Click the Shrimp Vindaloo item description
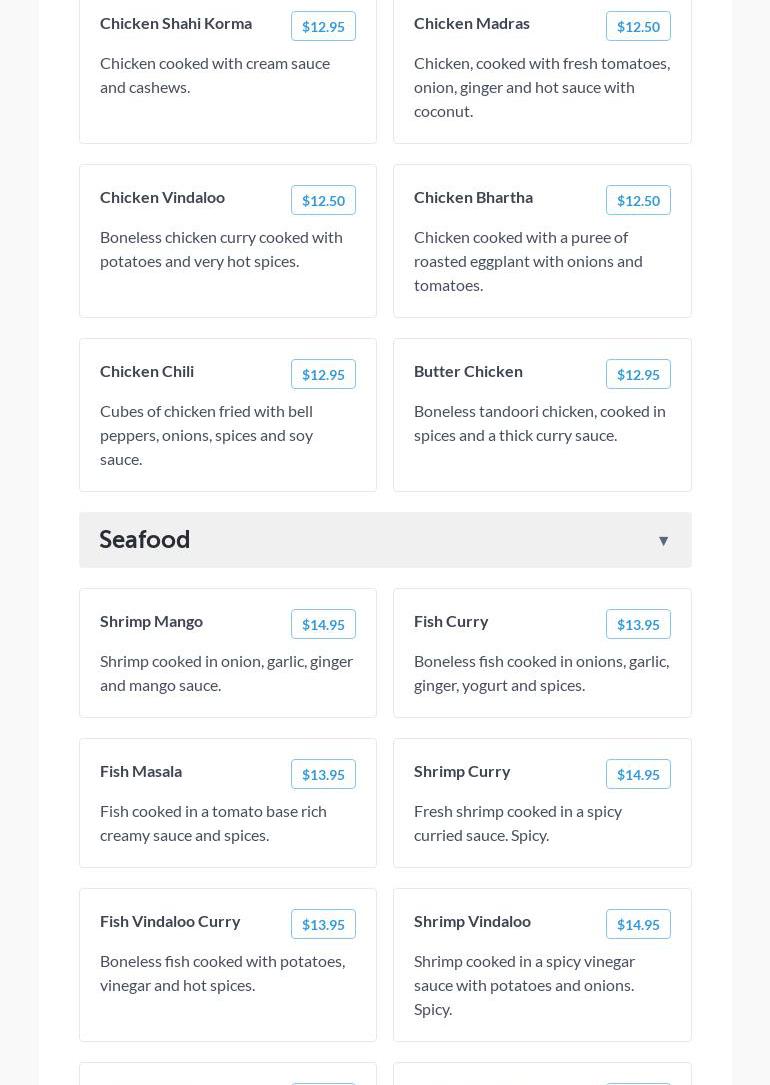The image size is (770, 1085). pyautogui.click(x=524, y=985)
